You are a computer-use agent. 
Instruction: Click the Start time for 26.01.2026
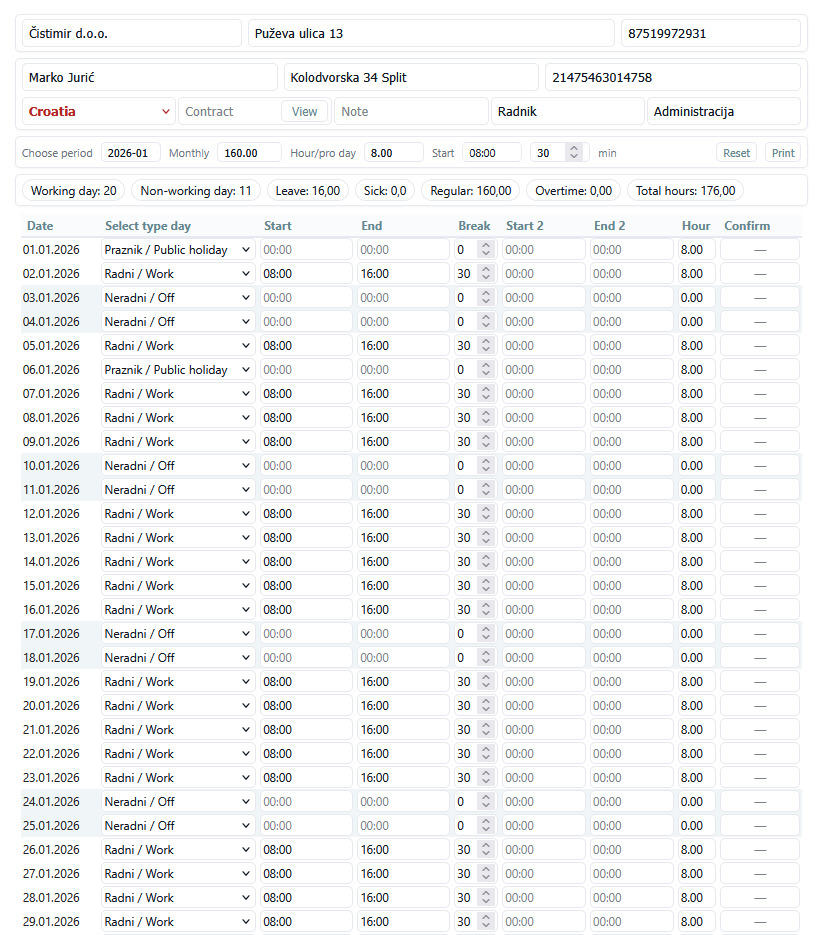[306, 850]
